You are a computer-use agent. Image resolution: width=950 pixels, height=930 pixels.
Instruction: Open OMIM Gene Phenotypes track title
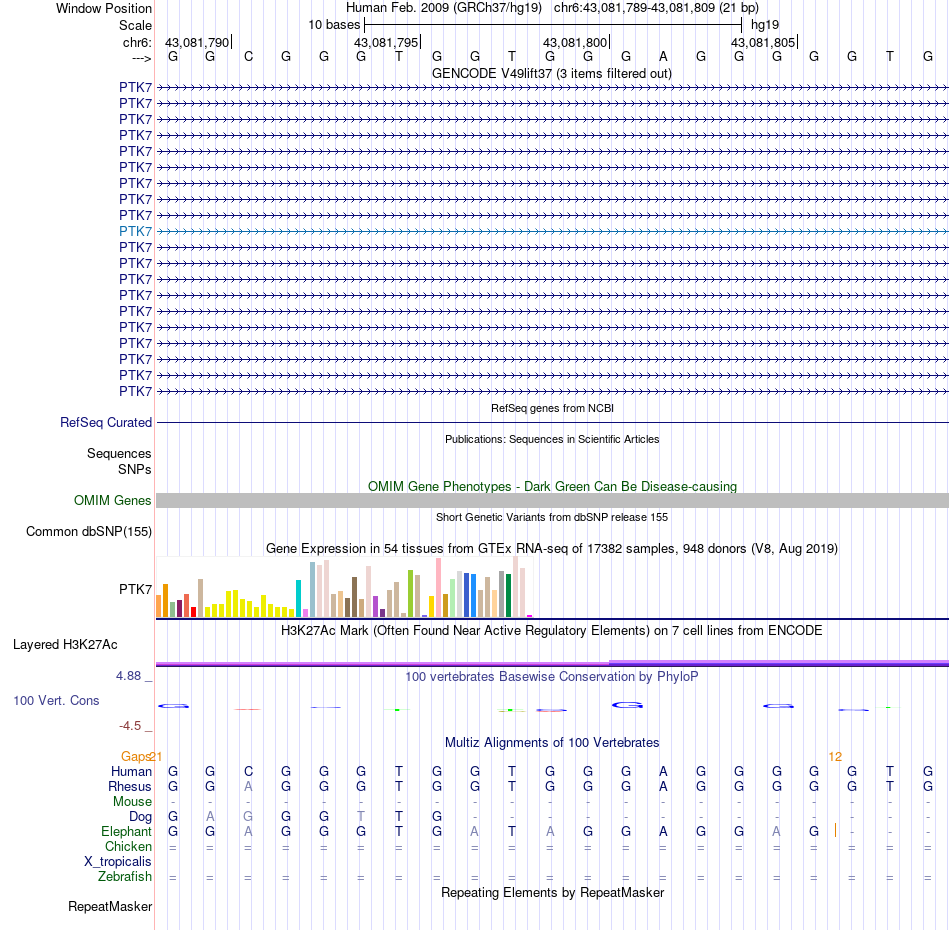[552, 487]
